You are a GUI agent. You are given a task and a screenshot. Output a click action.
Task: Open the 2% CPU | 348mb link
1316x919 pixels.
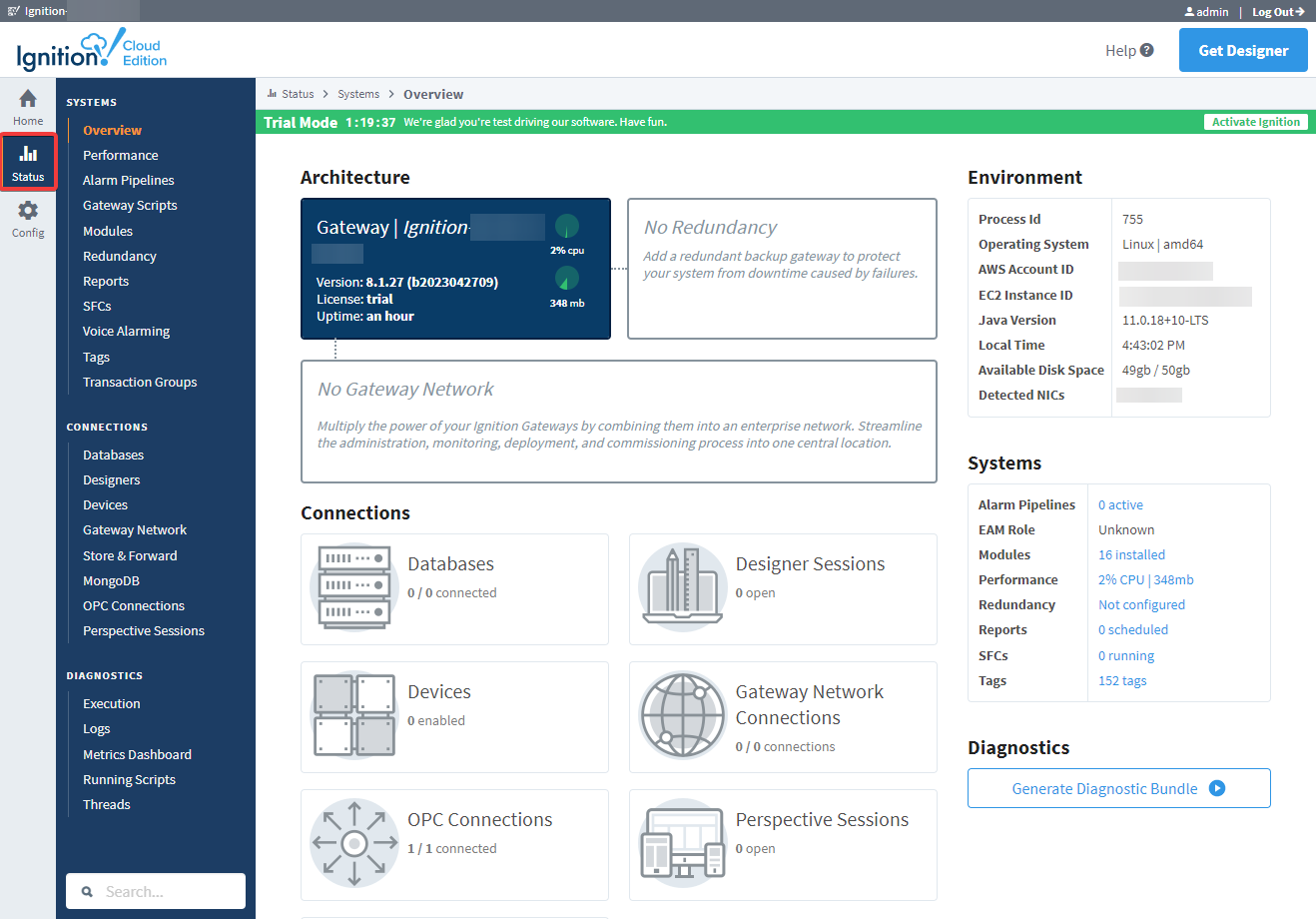click(x=1145, y=579)
